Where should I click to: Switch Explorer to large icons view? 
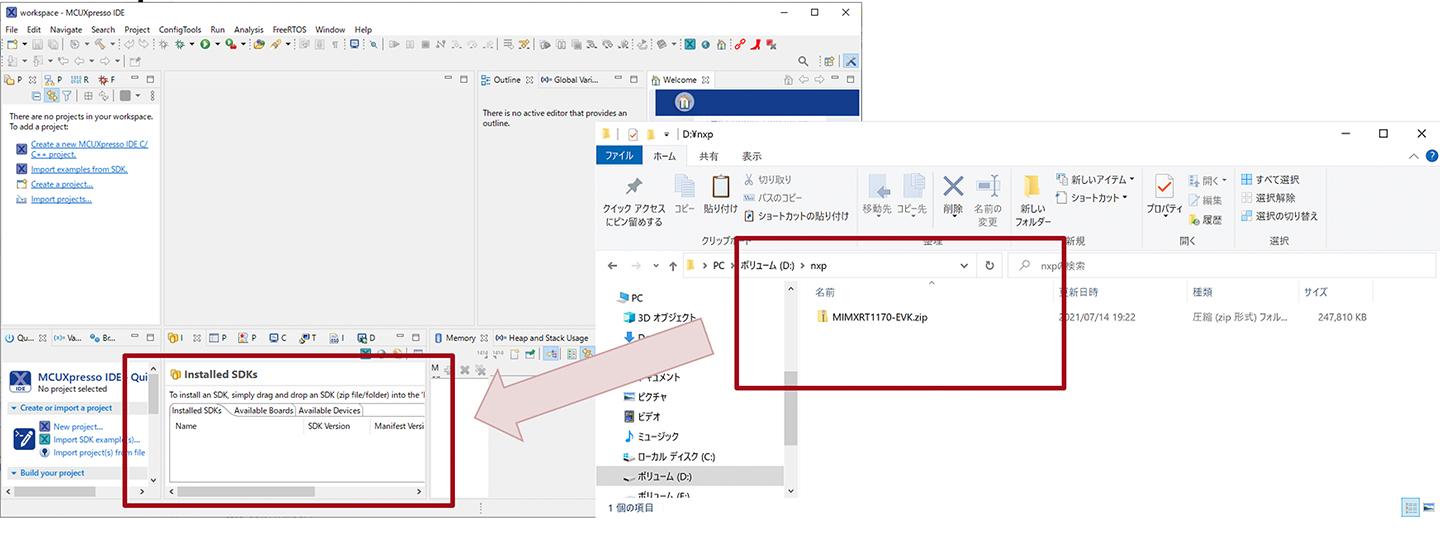[x=1428, y=507]
